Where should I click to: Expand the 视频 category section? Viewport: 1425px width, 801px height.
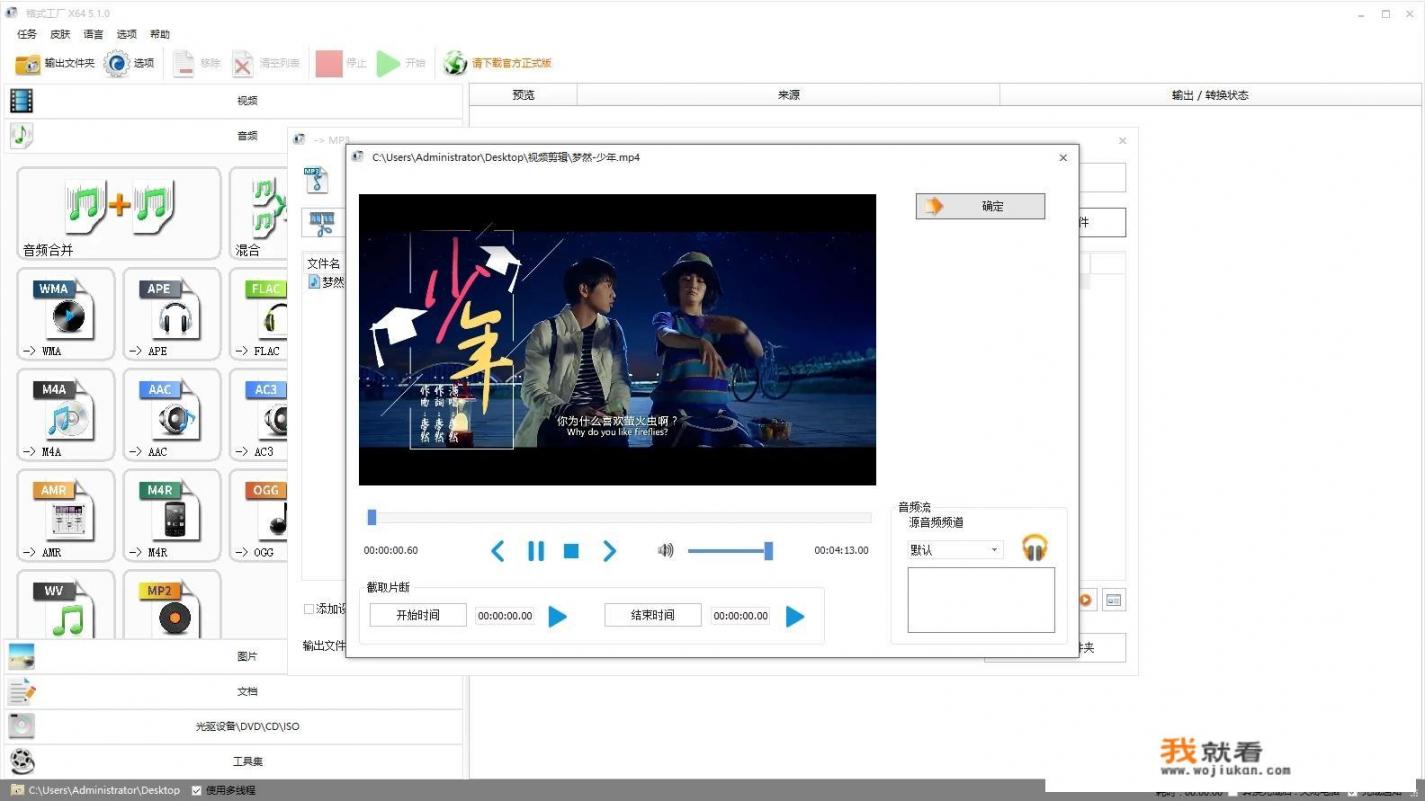tap(234, 100)
